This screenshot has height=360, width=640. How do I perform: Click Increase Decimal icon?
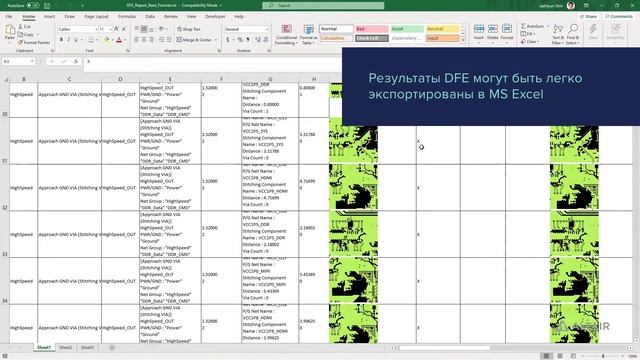258,40
